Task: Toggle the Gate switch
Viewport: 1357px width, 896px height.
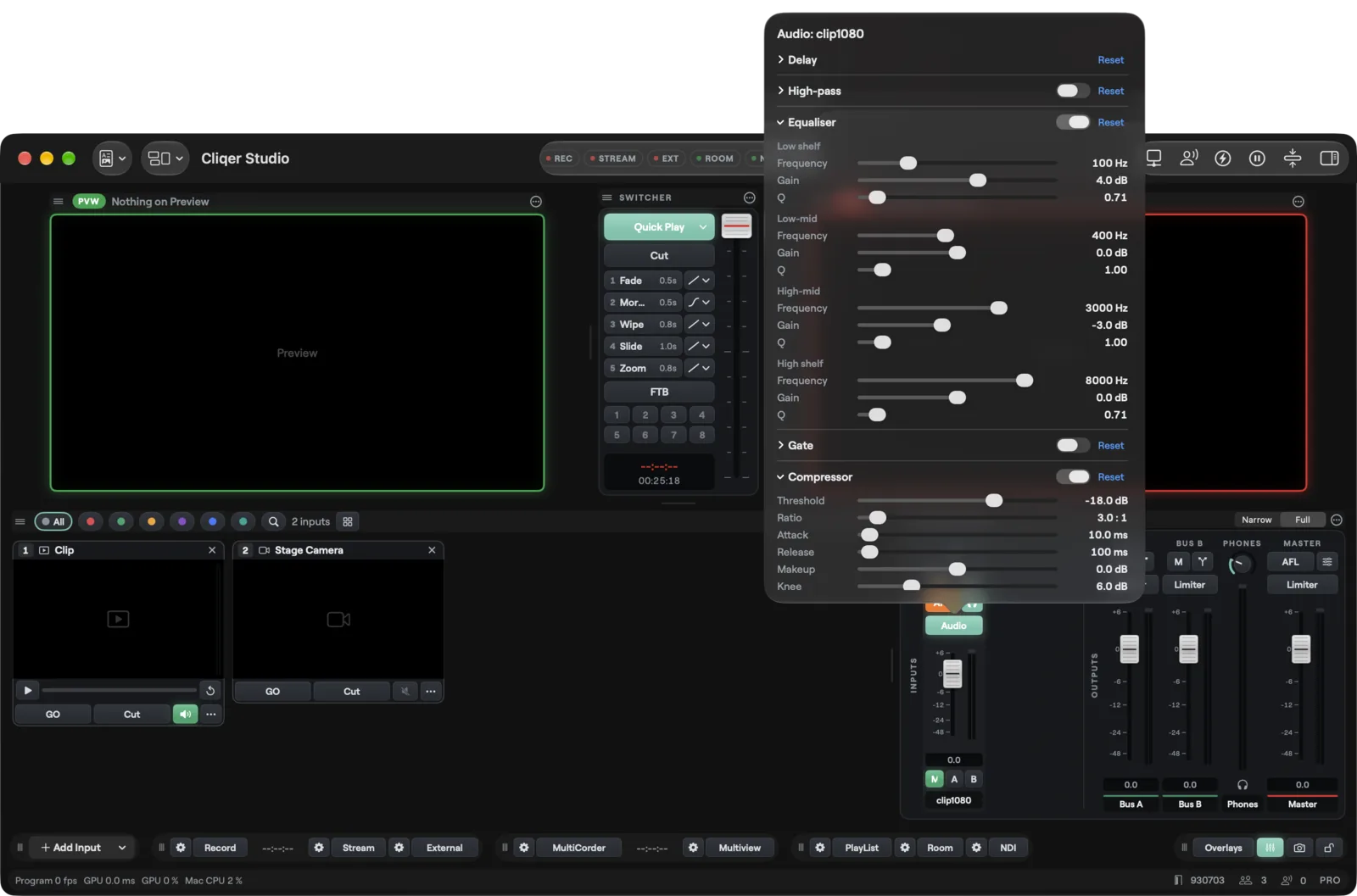Action: [x=1073, y=445]
